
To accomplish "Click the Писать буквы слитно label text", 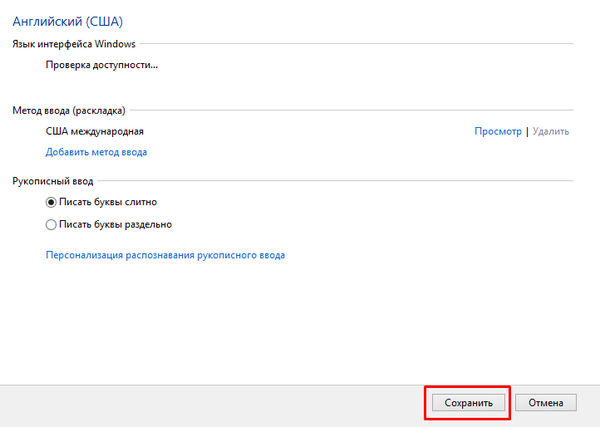I will pyautogui.click(x=108, y=202).
